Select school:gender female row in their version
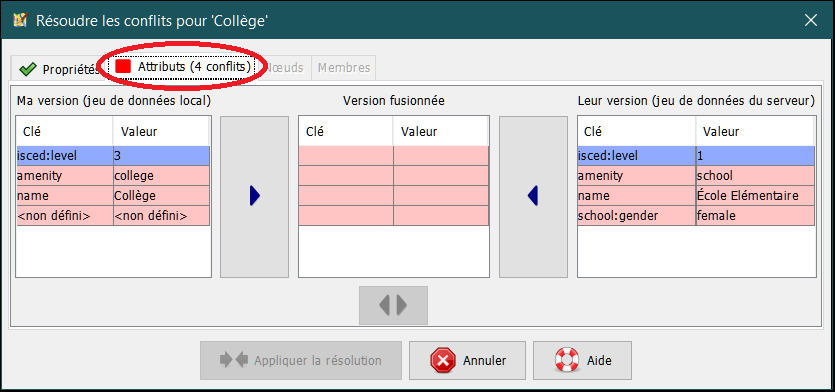This screenshot has height=392, width=835. pos(696,216)
